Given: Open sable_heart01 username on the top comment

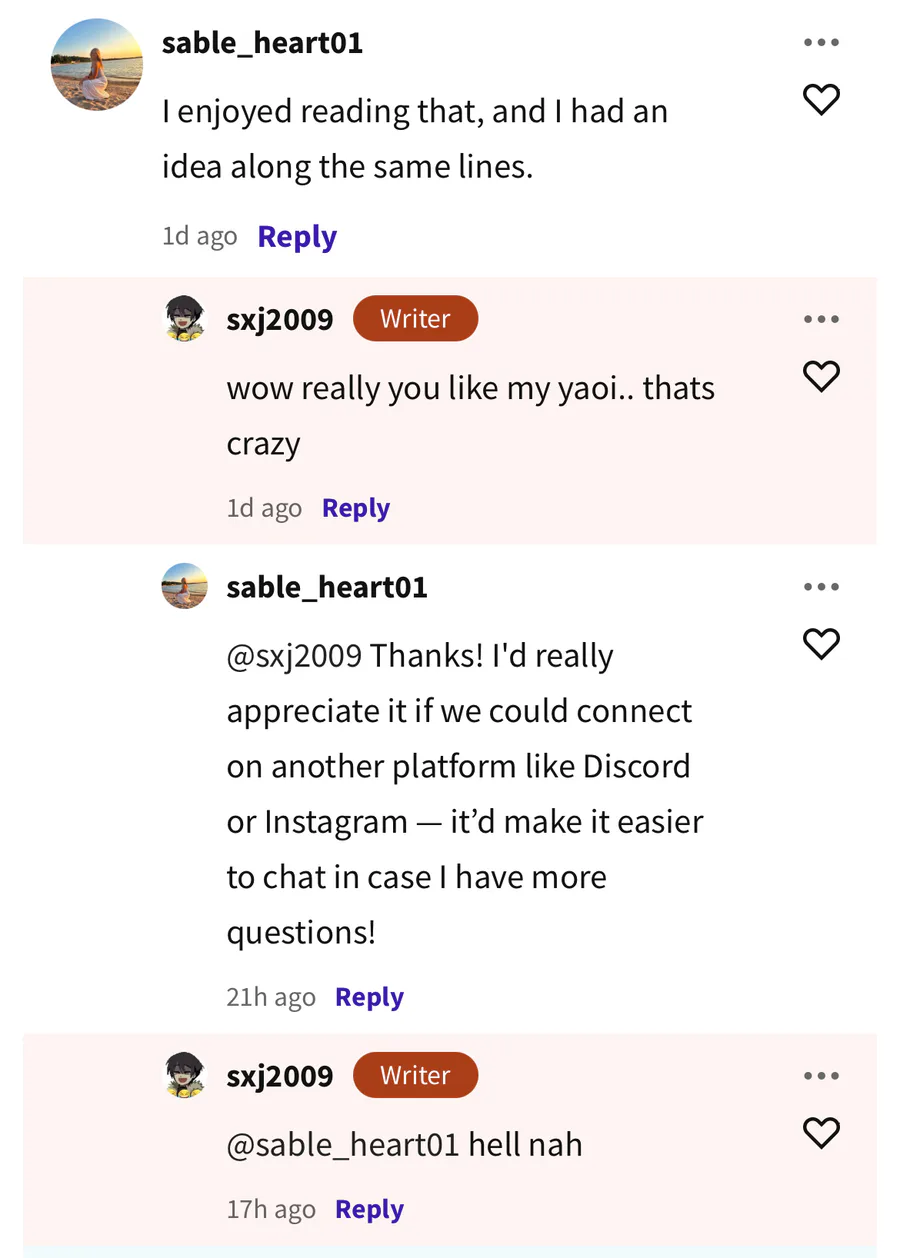Looking at the screenshot, I should [263, 43].
